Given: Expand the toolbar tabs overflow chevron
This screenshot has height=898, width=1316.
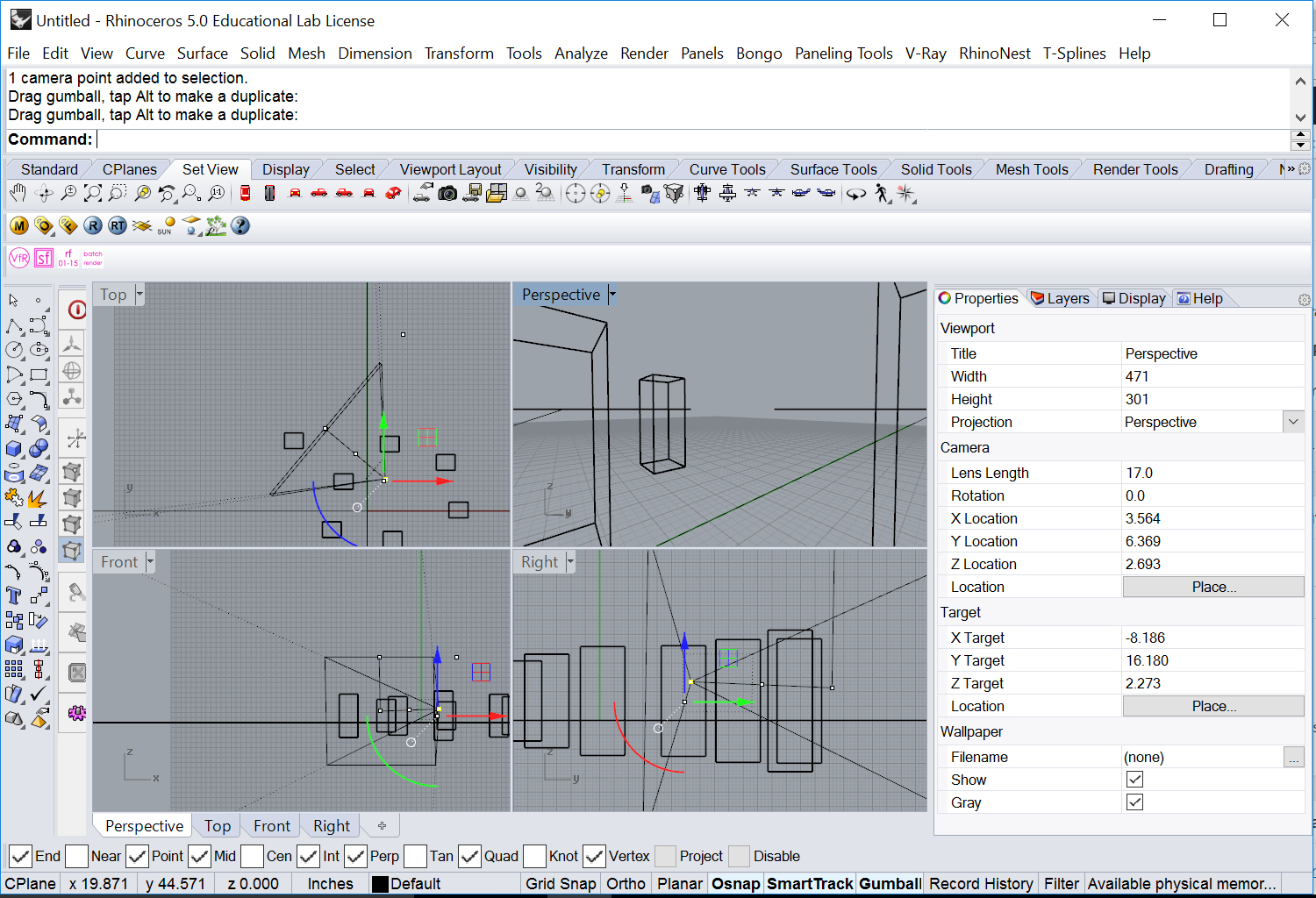Looking at the screenshot, I should click(1291, 169).
